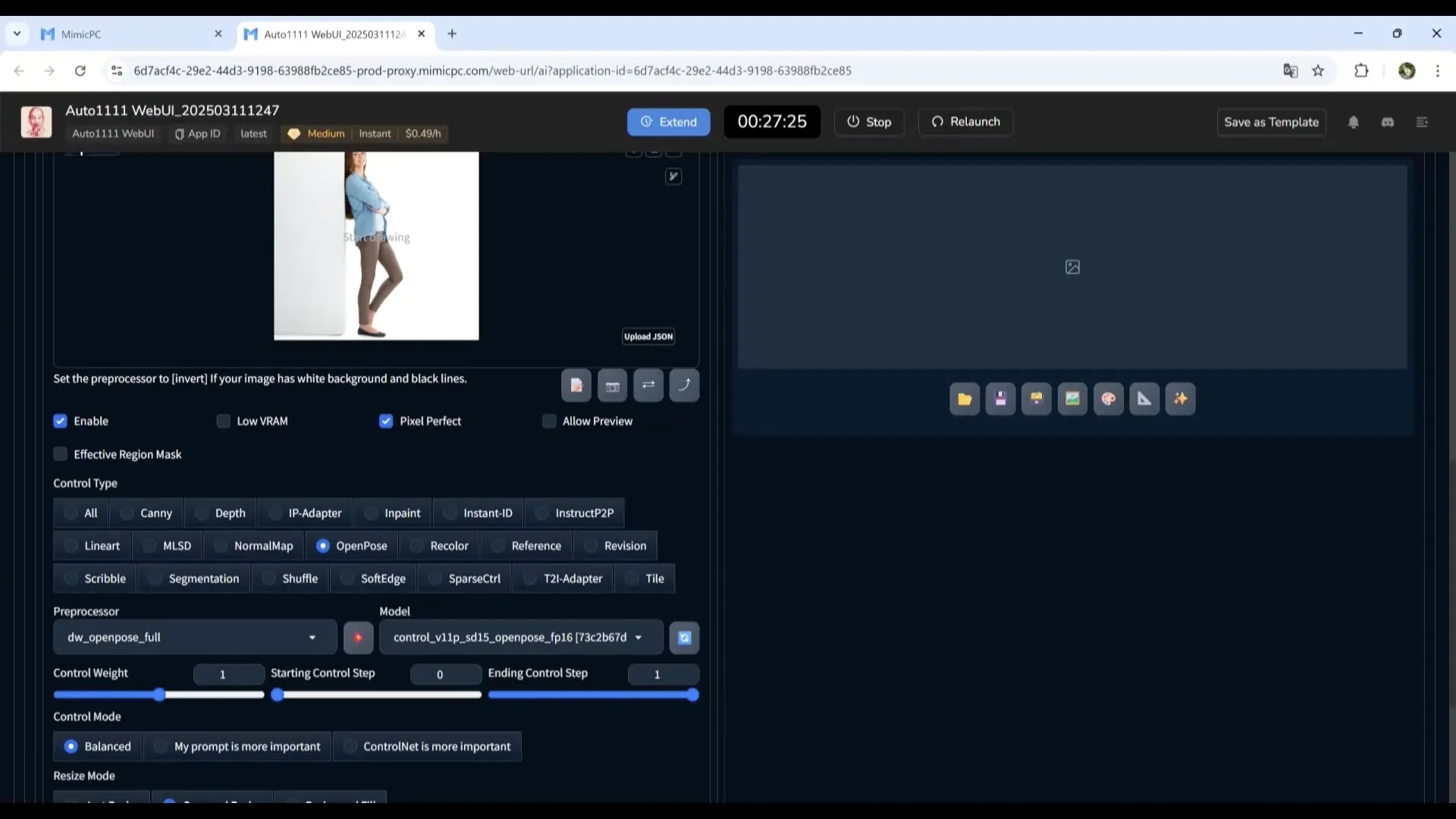Click the Upload JSON button

click(648, 337)
